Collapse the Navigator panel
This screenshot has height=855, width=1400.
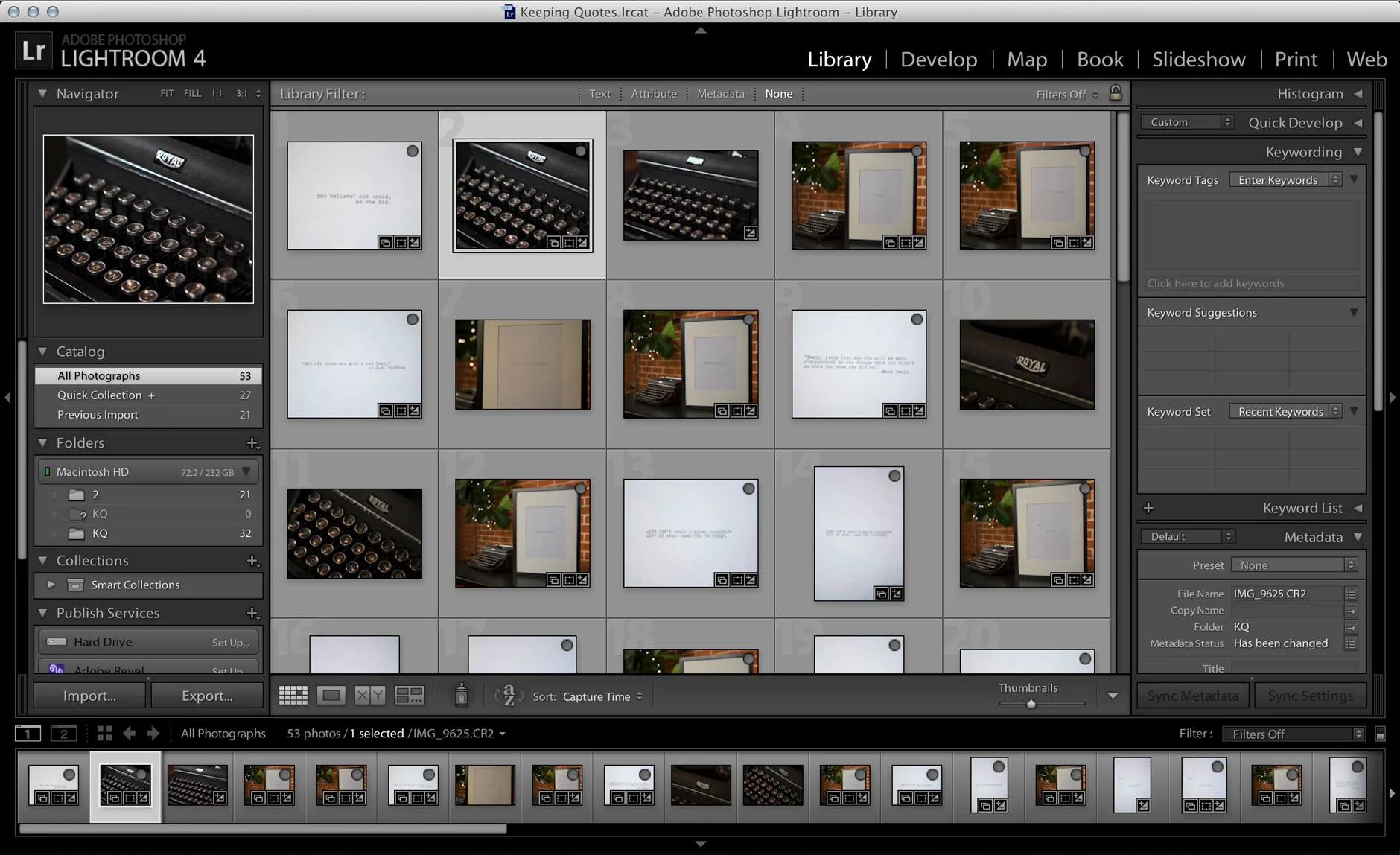point(42,94)
